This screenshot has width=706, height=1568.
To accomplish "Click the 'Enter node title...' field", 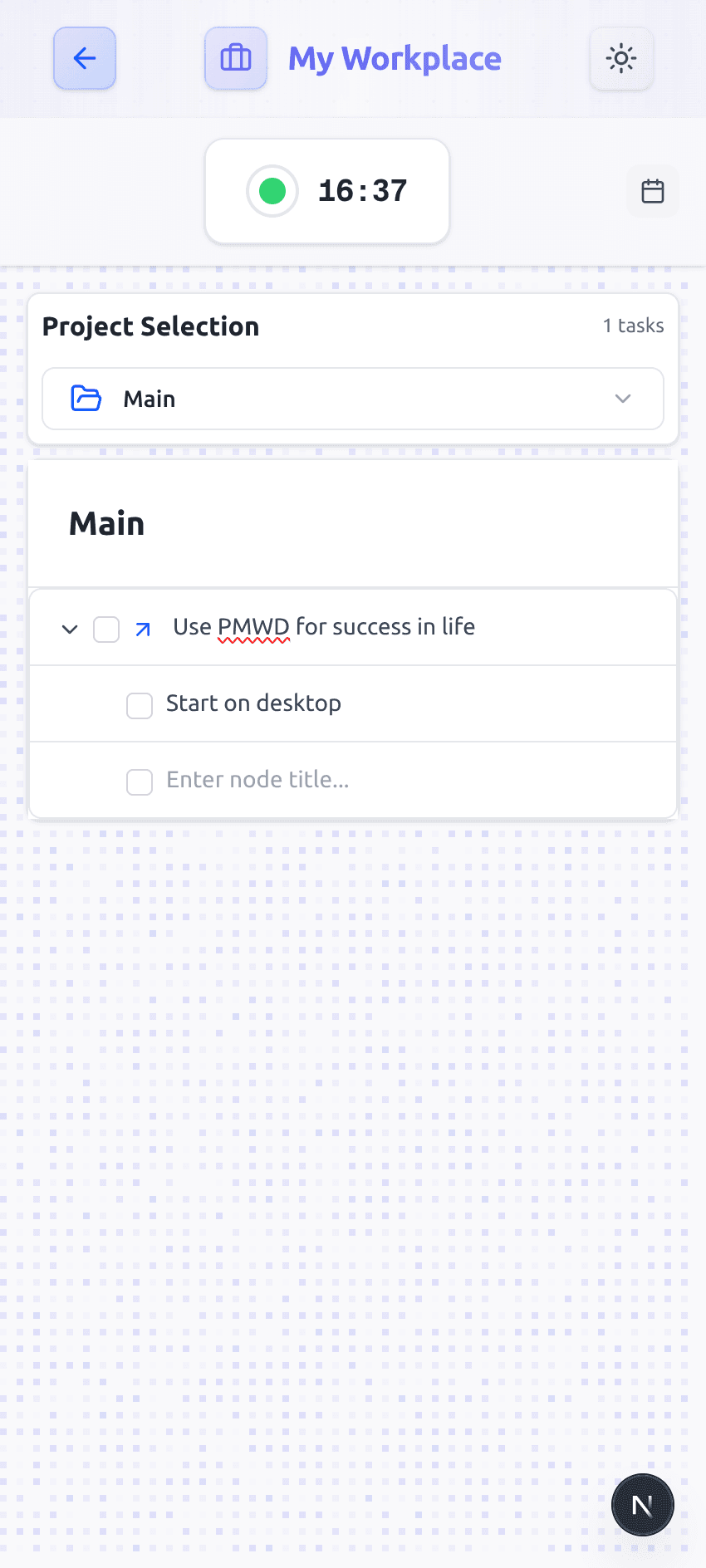I will tap(257, 780).
